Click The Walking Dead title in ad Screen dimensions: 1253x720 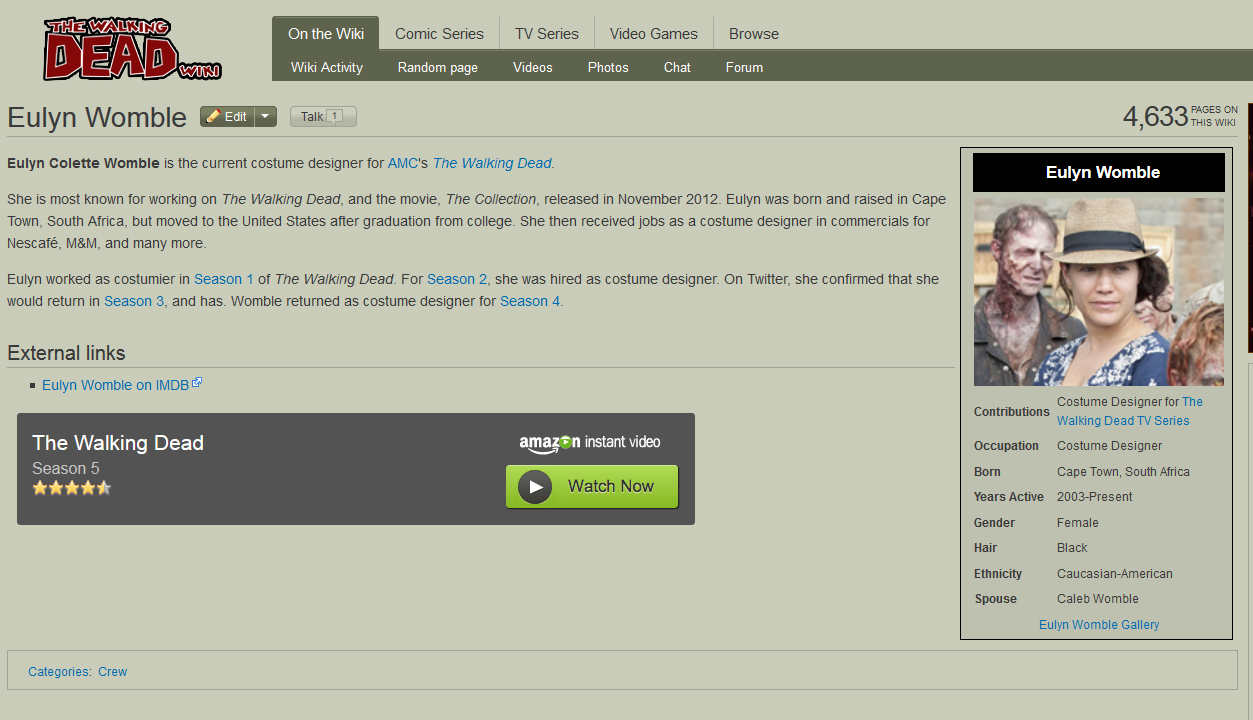click(118, 443)
